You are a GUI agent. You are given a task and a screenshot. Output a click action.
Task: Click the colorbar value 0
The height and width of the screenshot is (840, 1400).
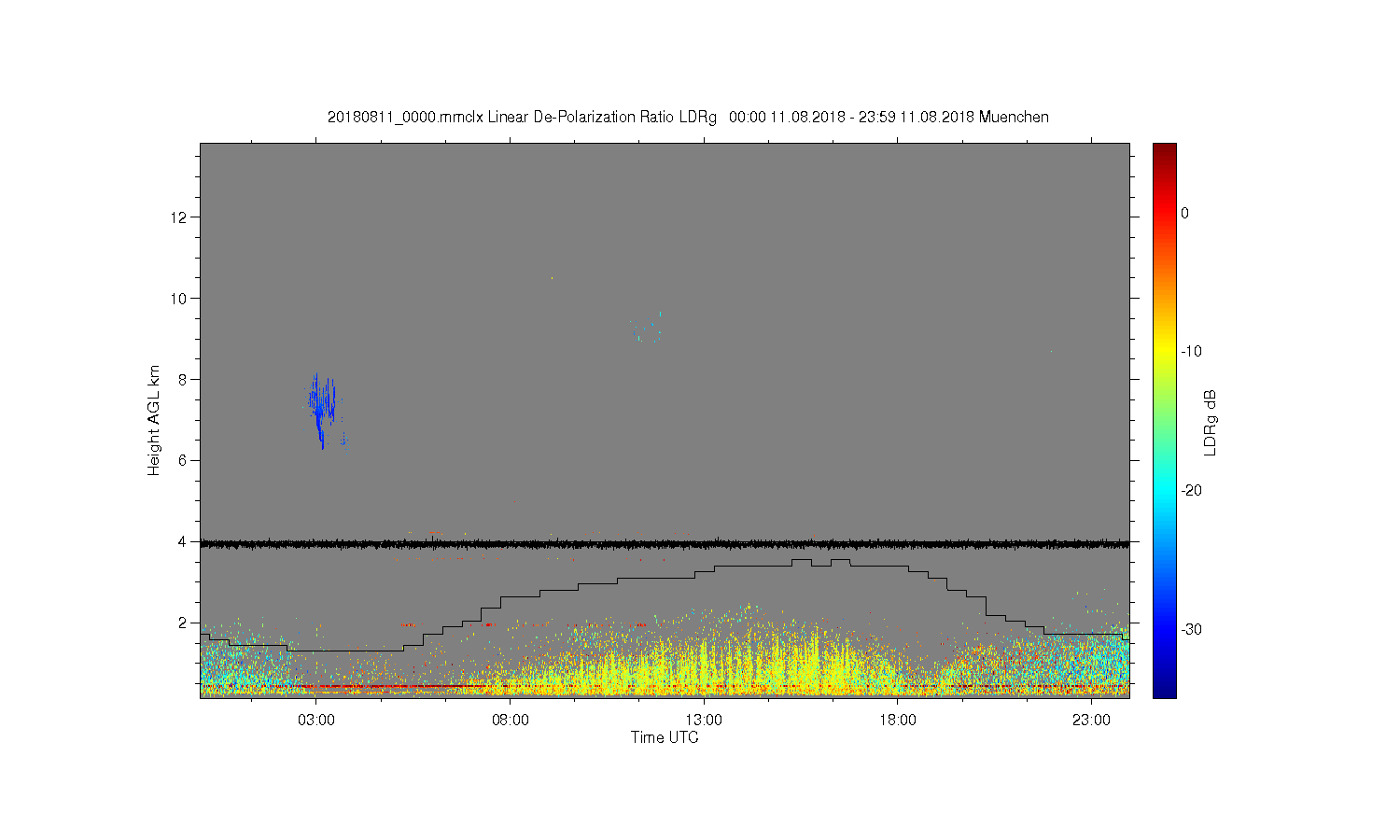point(1185,213)
